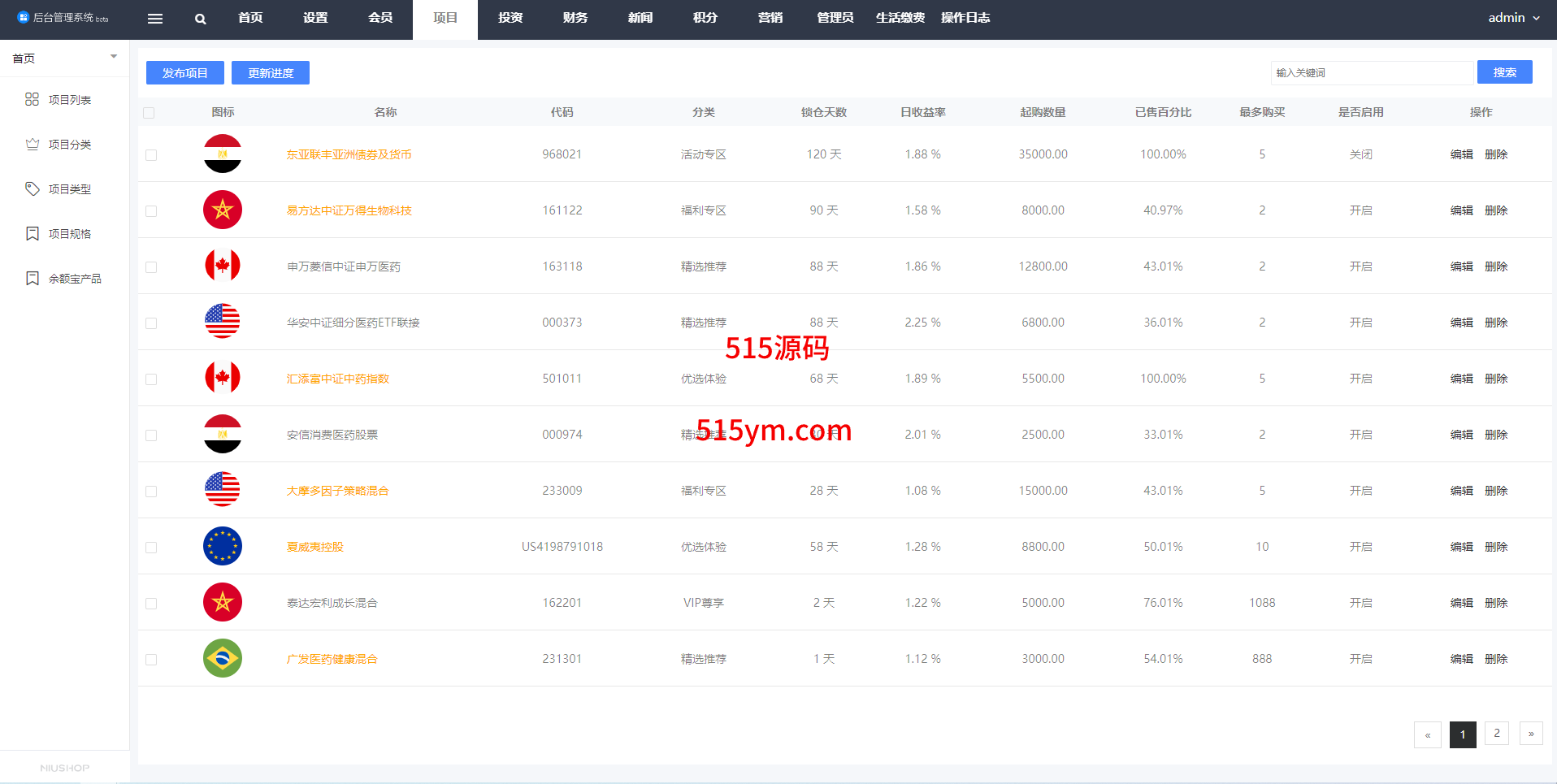Open the 财务 top menu tab

tap(575, 18)
